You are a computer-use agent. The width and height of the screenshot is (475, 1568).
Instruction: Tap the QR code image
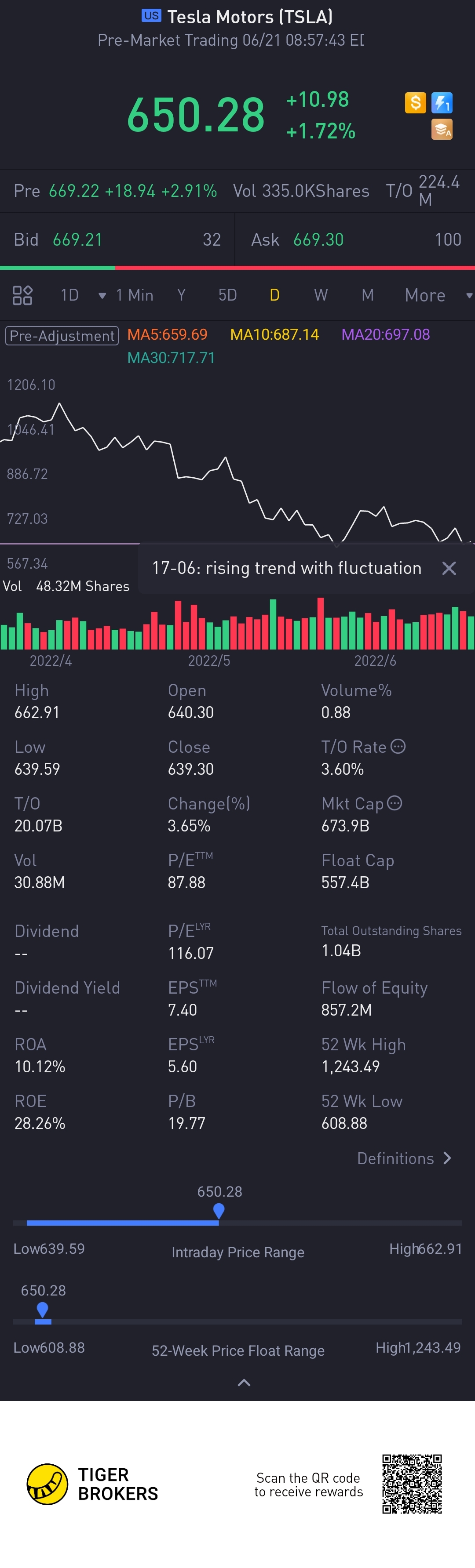(x=412, y=1484)
